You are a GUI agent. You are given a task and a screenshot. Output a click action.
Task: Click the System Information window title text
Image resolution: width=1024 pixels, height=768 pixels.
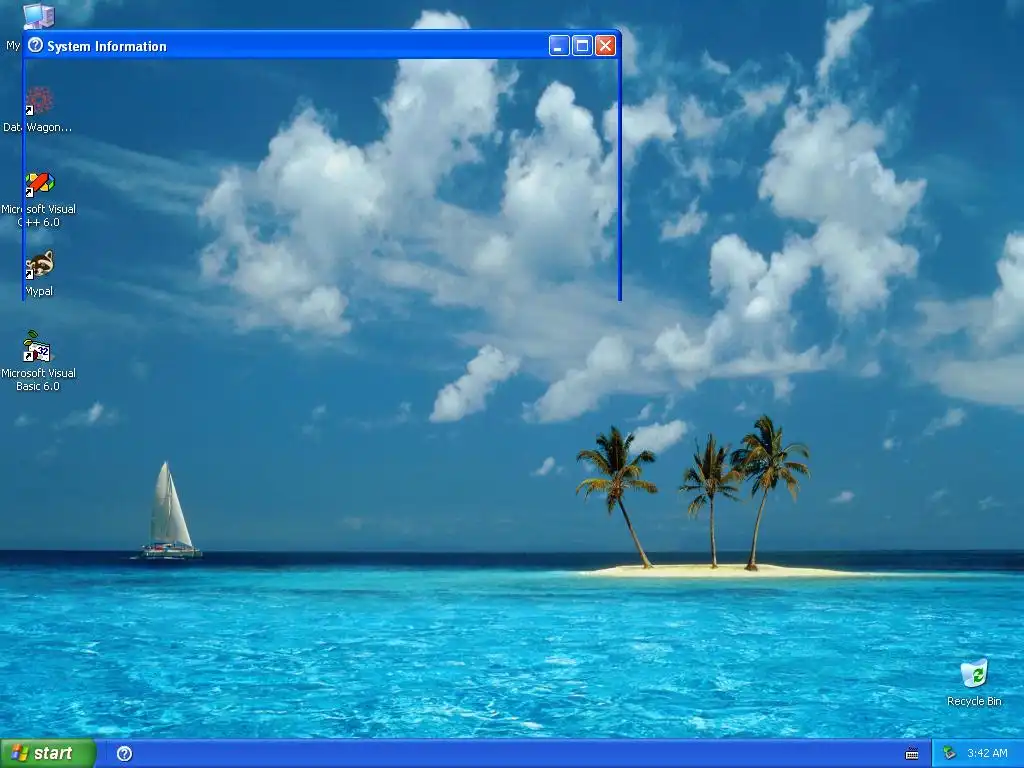click(106, 46)
